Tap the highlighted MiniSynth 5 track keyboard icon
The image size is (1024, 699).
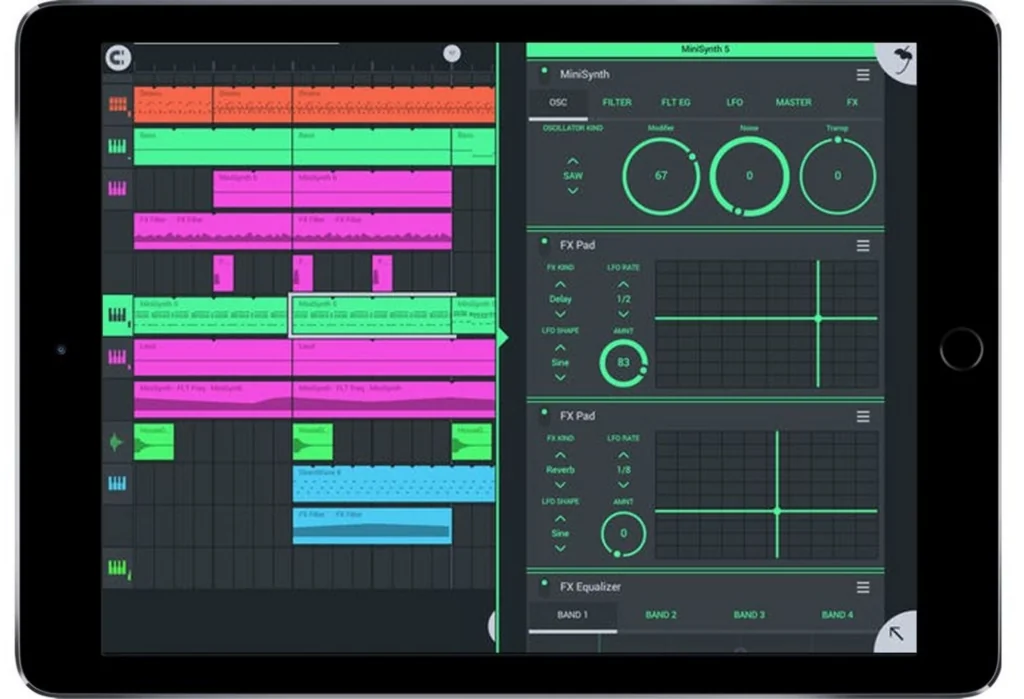(118, 316)
